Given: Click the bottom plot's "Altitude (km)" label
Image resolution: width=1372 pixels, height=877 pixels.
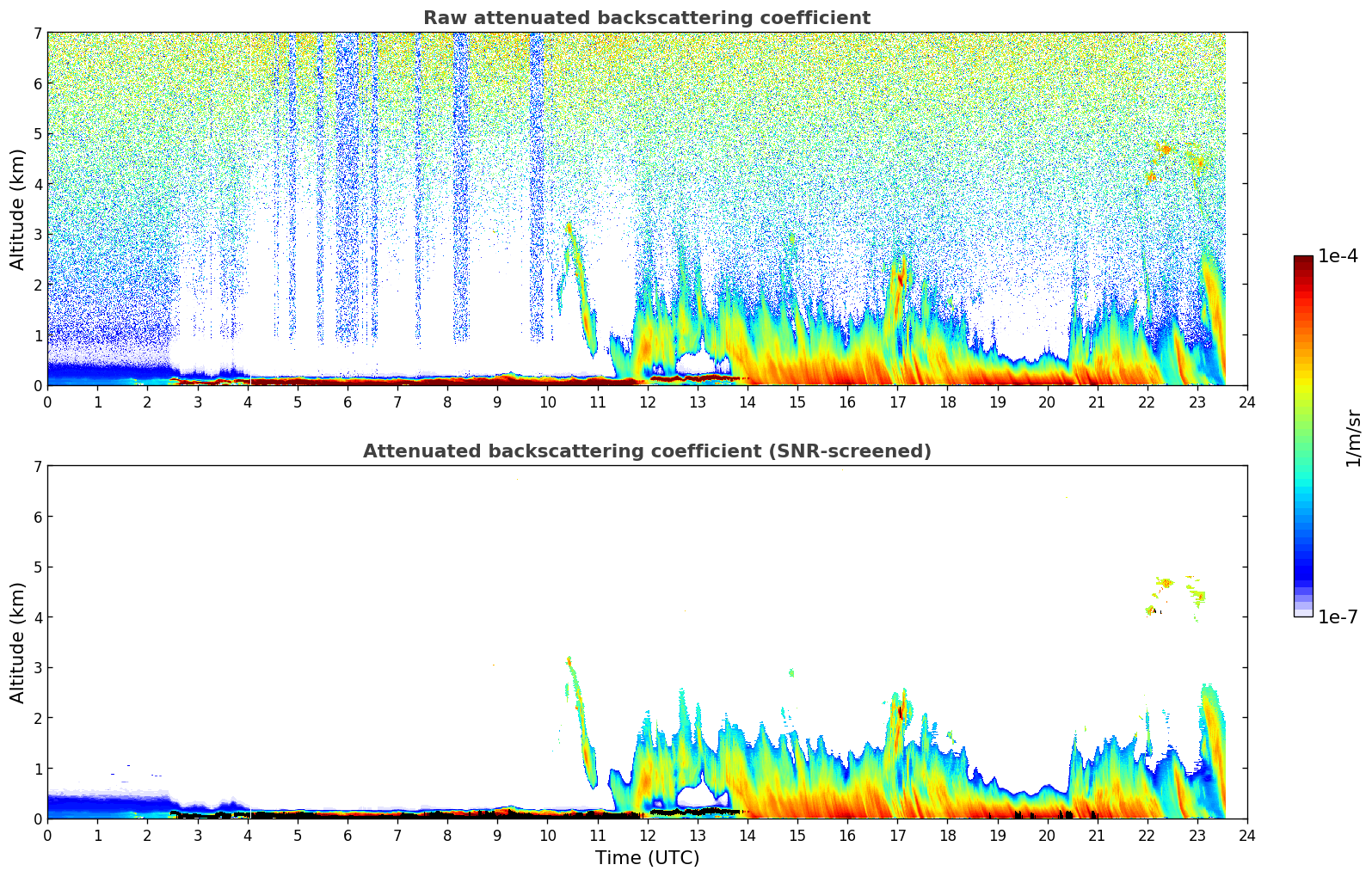Looking at the screenshot, I should tap(18, 642).
